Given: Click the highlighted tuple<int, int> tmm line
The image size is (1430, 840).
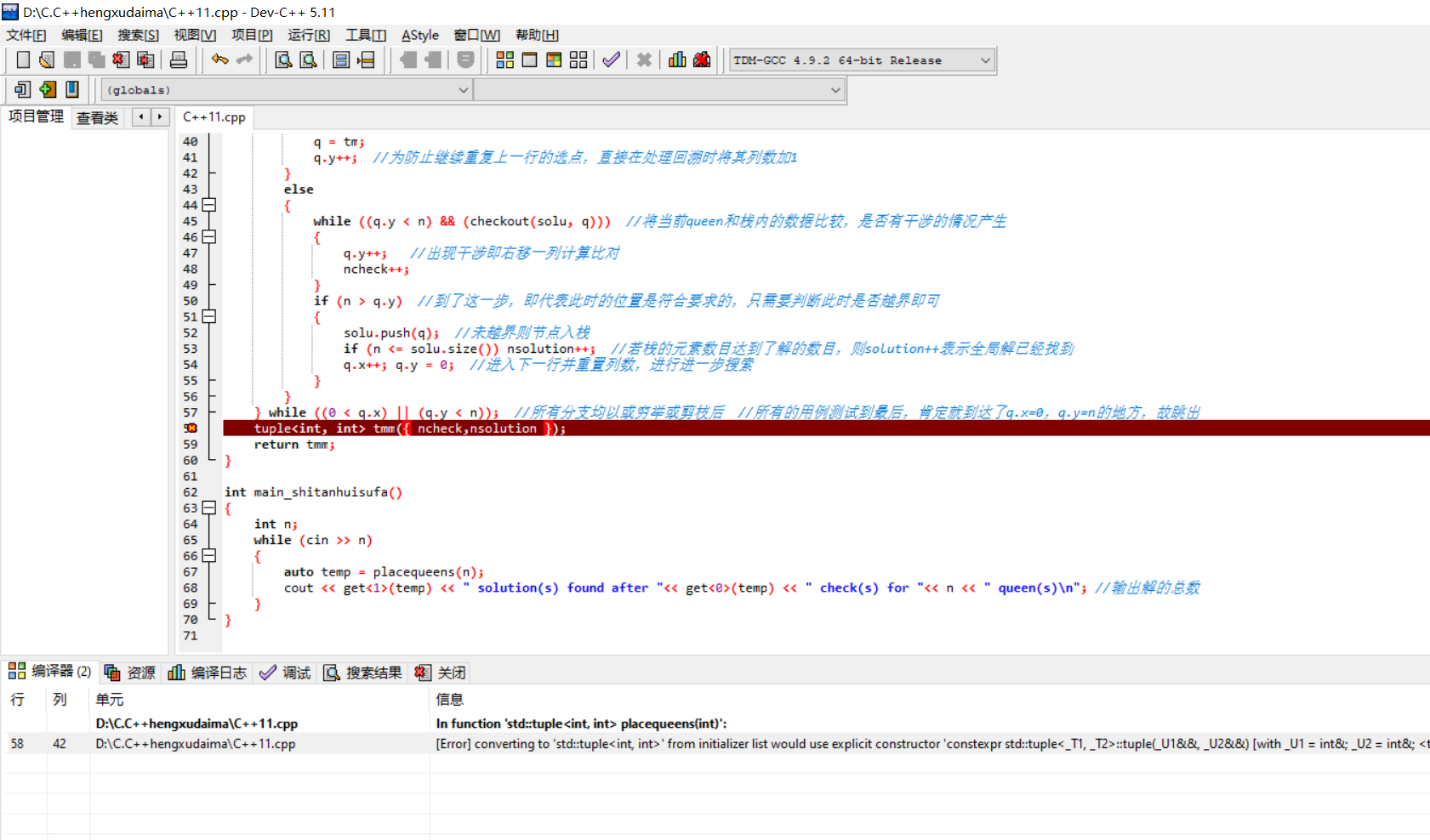Looking at the screenshot, I should pyautogui.click(x=826, y=429).
